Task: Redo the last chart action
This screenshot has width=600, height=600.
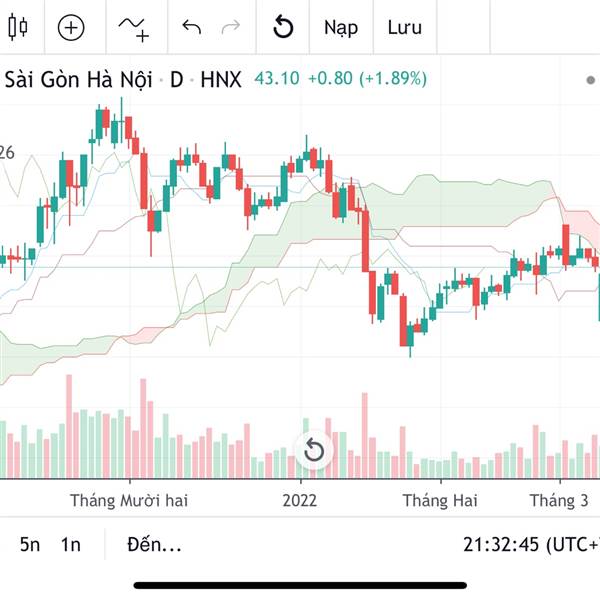Action: click(x=230, y=28)
